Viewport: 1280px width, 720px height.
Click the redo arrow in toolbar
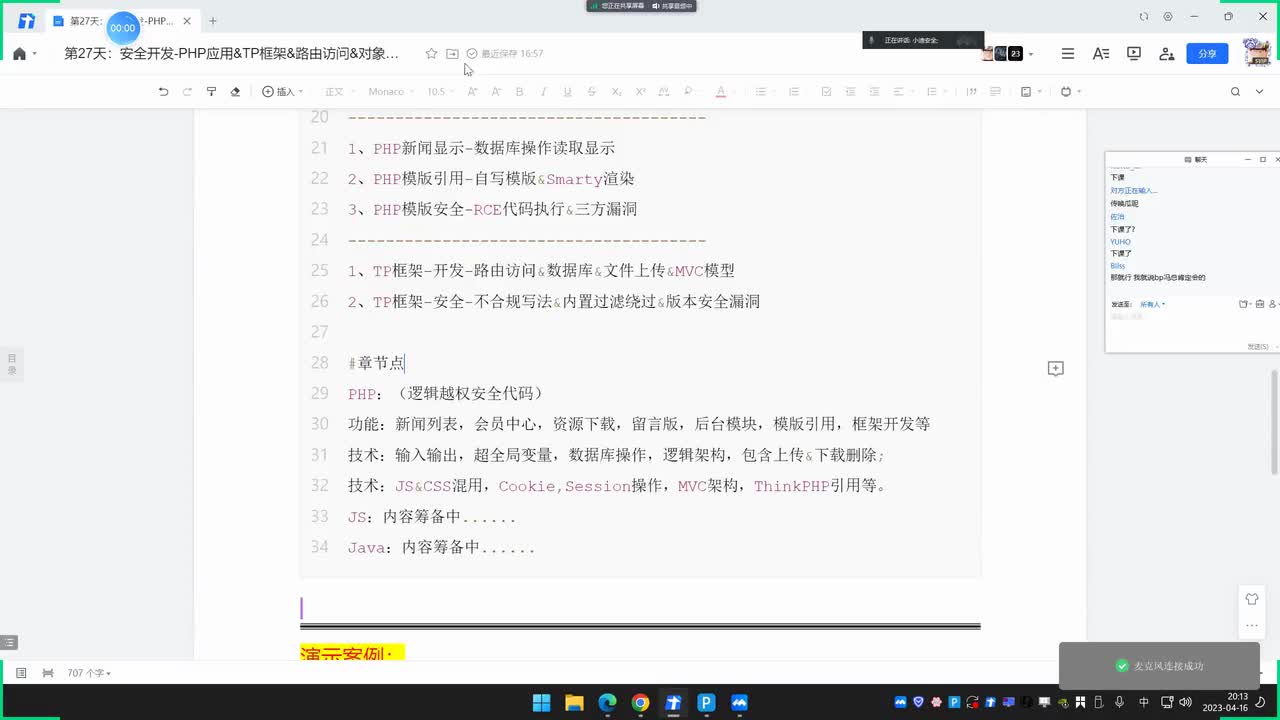pyautogui.click(x=187, y=91)
